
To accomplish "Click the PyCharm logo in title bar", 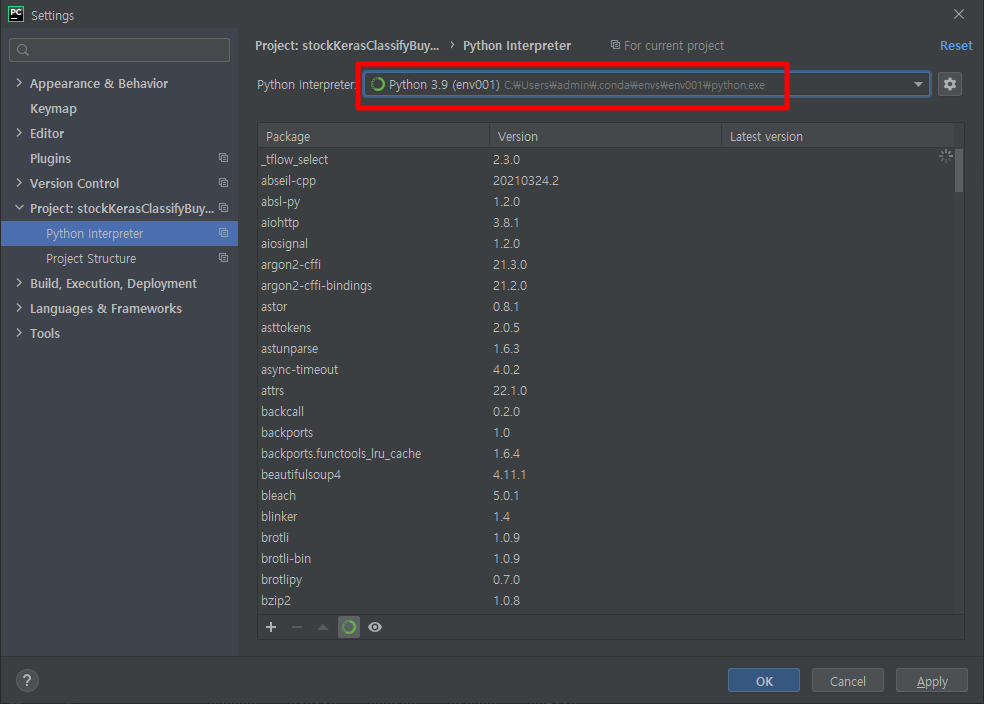I will pos(16,14).
